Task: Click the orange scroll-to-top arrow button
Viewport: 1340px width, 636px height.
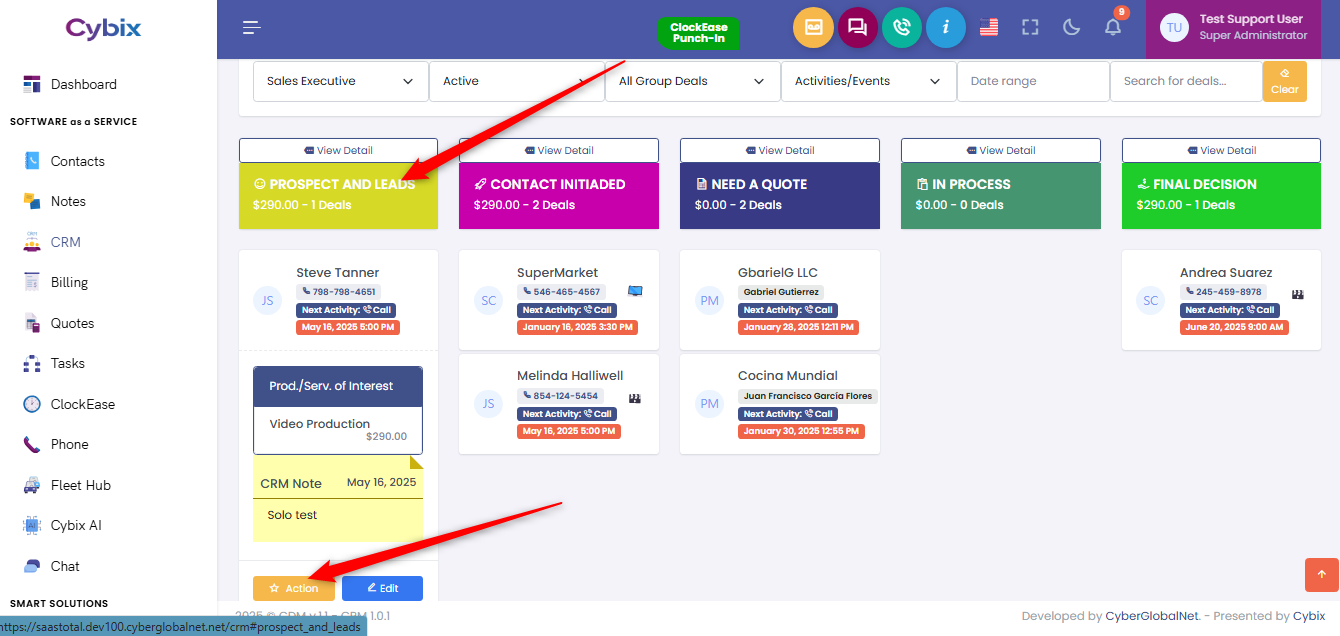Action: click(1321, 574)
